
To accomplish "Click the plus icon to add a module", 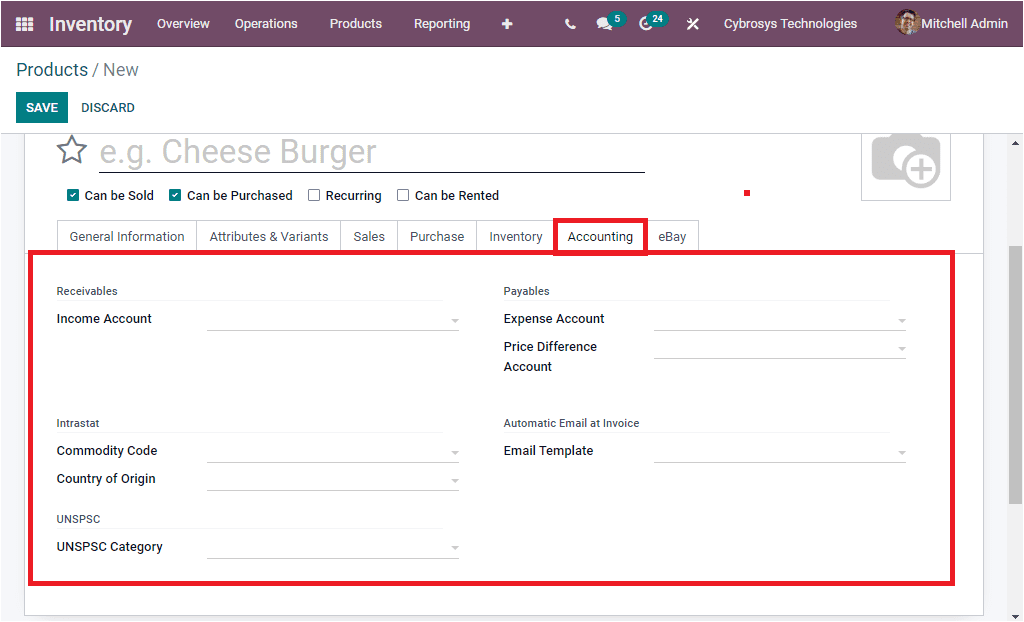I will (x=507, y=23).
